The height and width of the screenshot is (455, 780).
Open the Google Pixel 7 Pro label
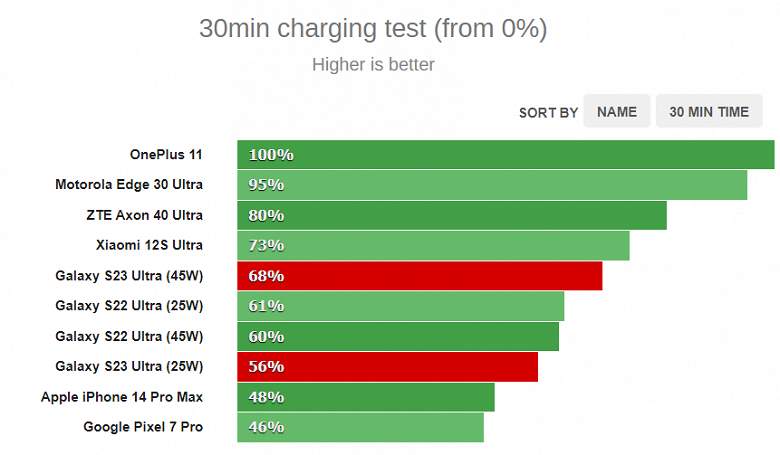[143, 427]
